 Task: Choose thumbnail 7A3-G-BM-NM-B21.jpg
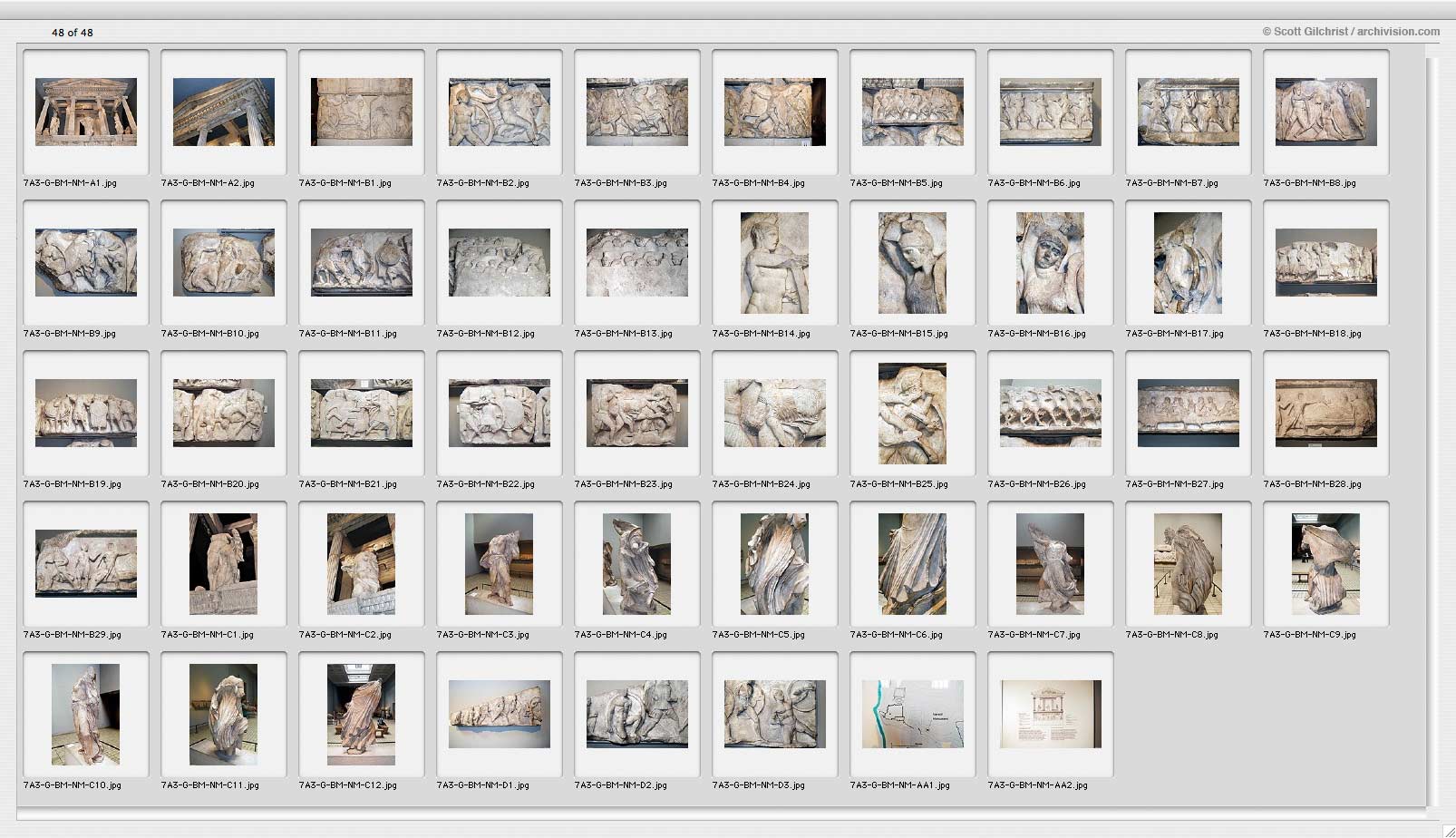[x=362, y=413]
